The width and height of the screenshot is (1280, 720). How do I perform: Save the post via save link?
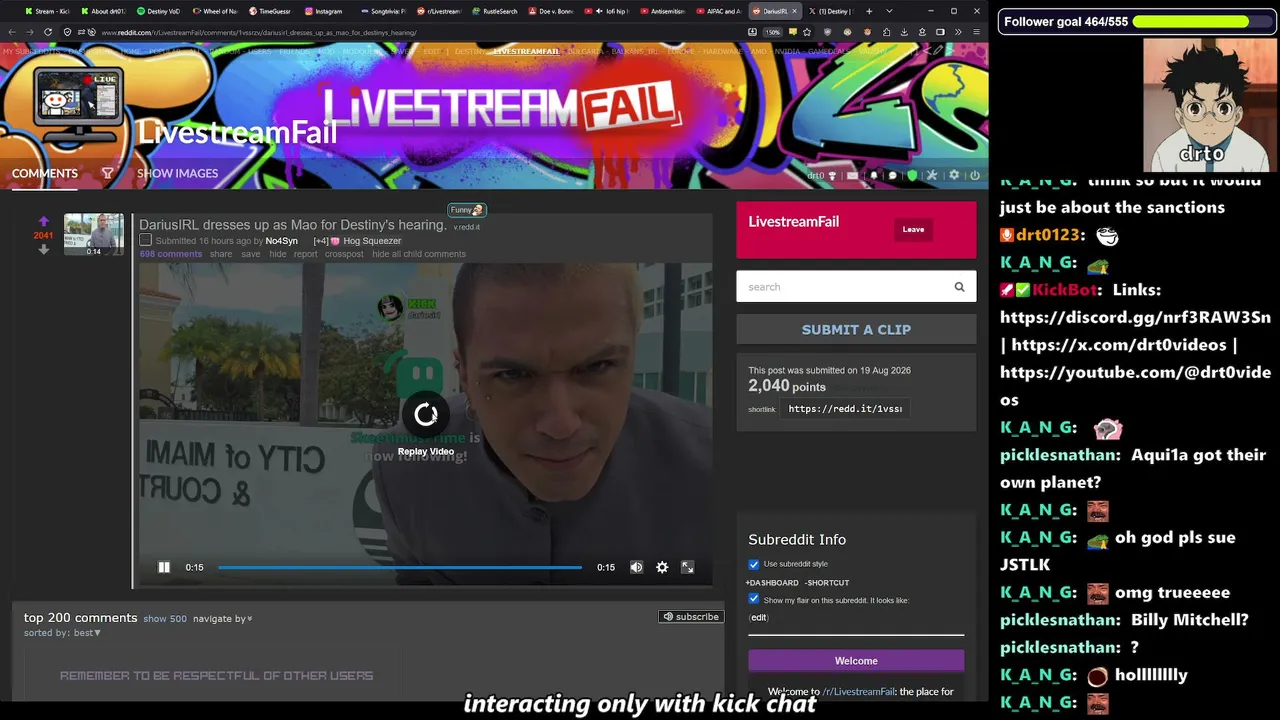tap(250, 254)
